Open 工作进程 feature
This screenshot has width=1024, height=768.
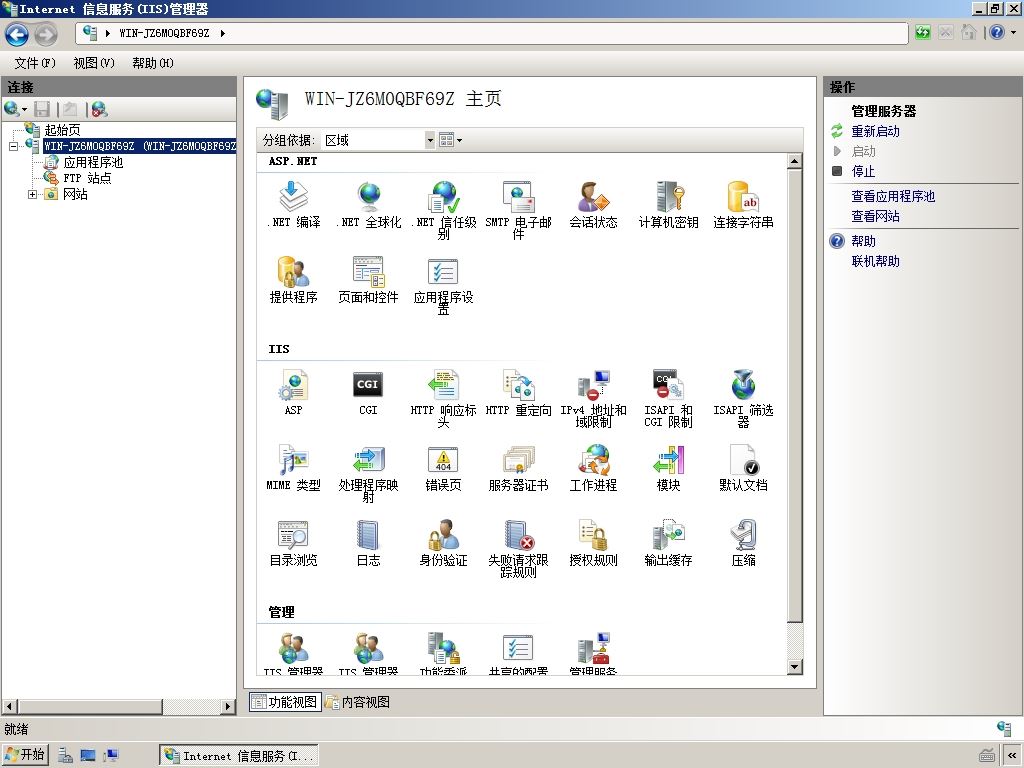593,468
